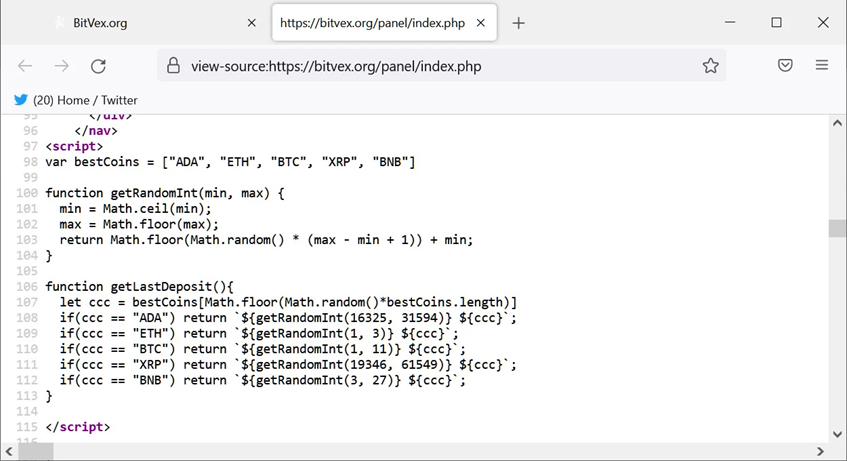
Task: Close the BitVex.org tab
Action: [x=251, y=23]
